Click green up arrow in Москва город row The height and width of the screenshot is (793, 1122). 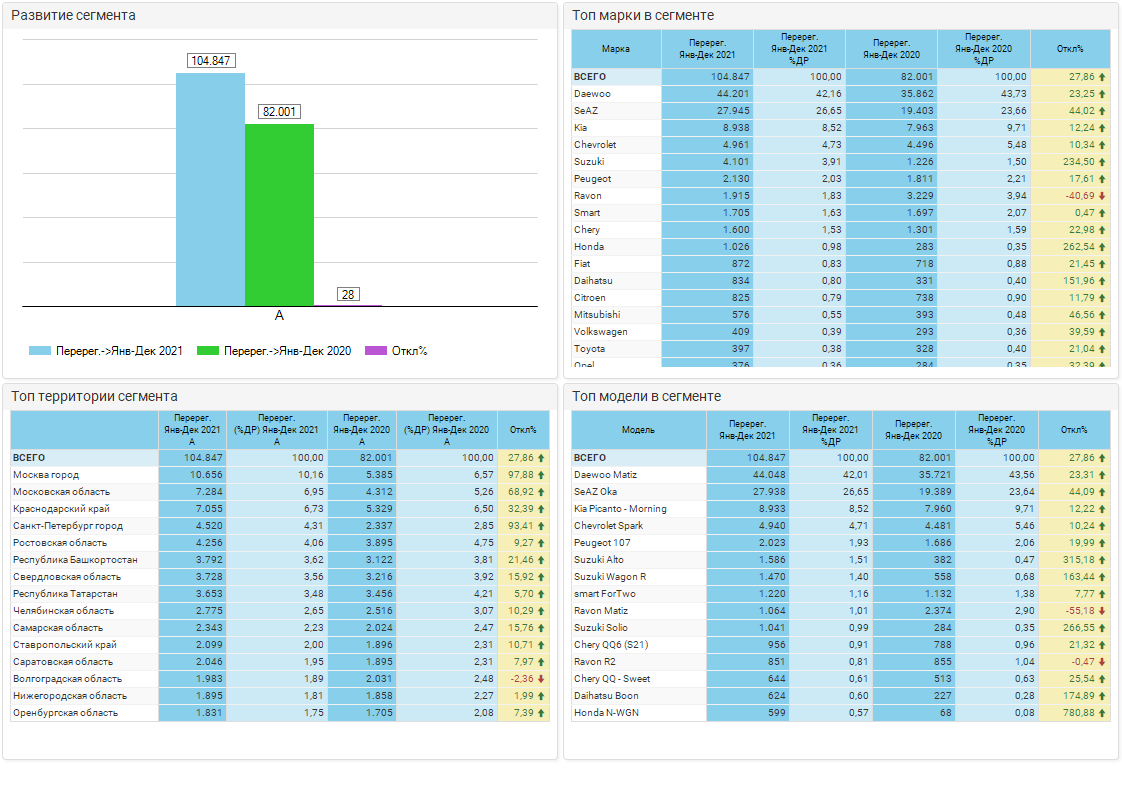(x=541, y=475)
